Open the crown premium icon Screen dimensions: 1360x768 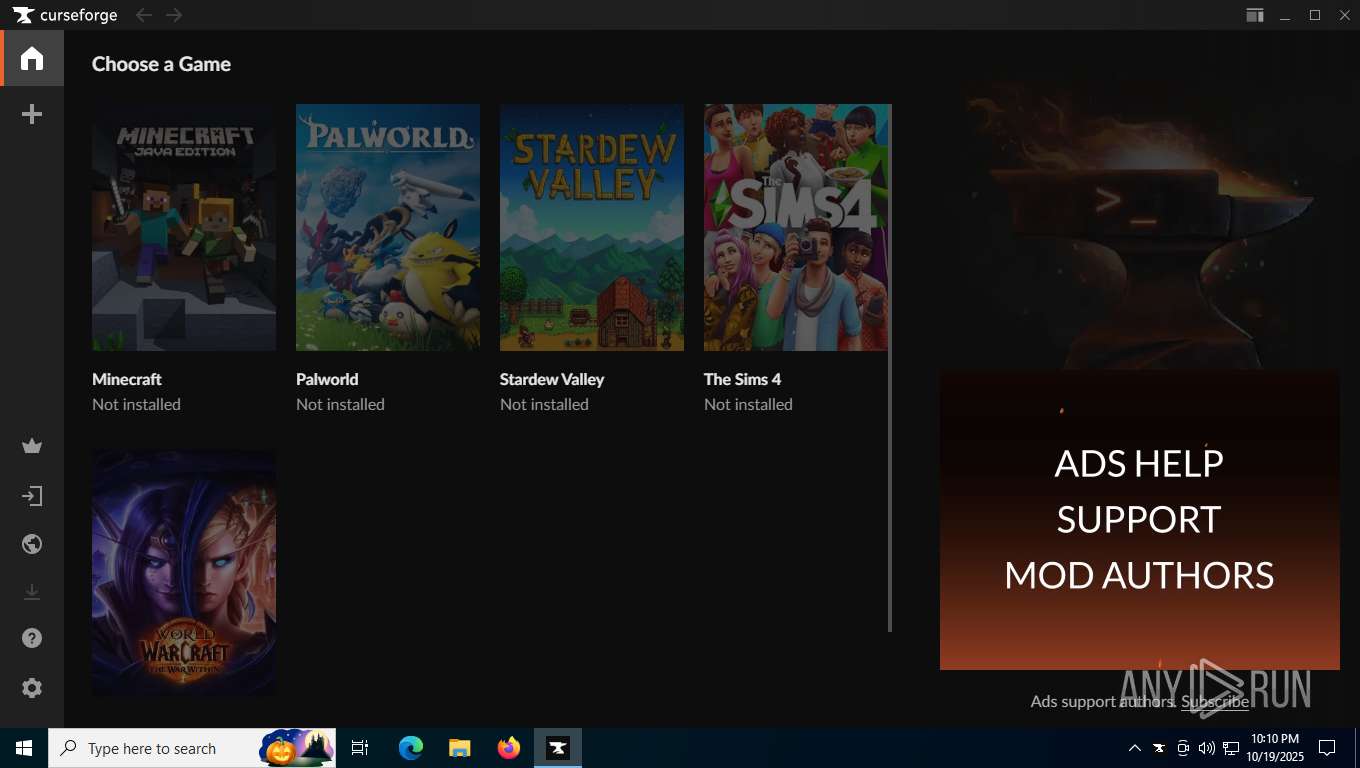(32, 446)
